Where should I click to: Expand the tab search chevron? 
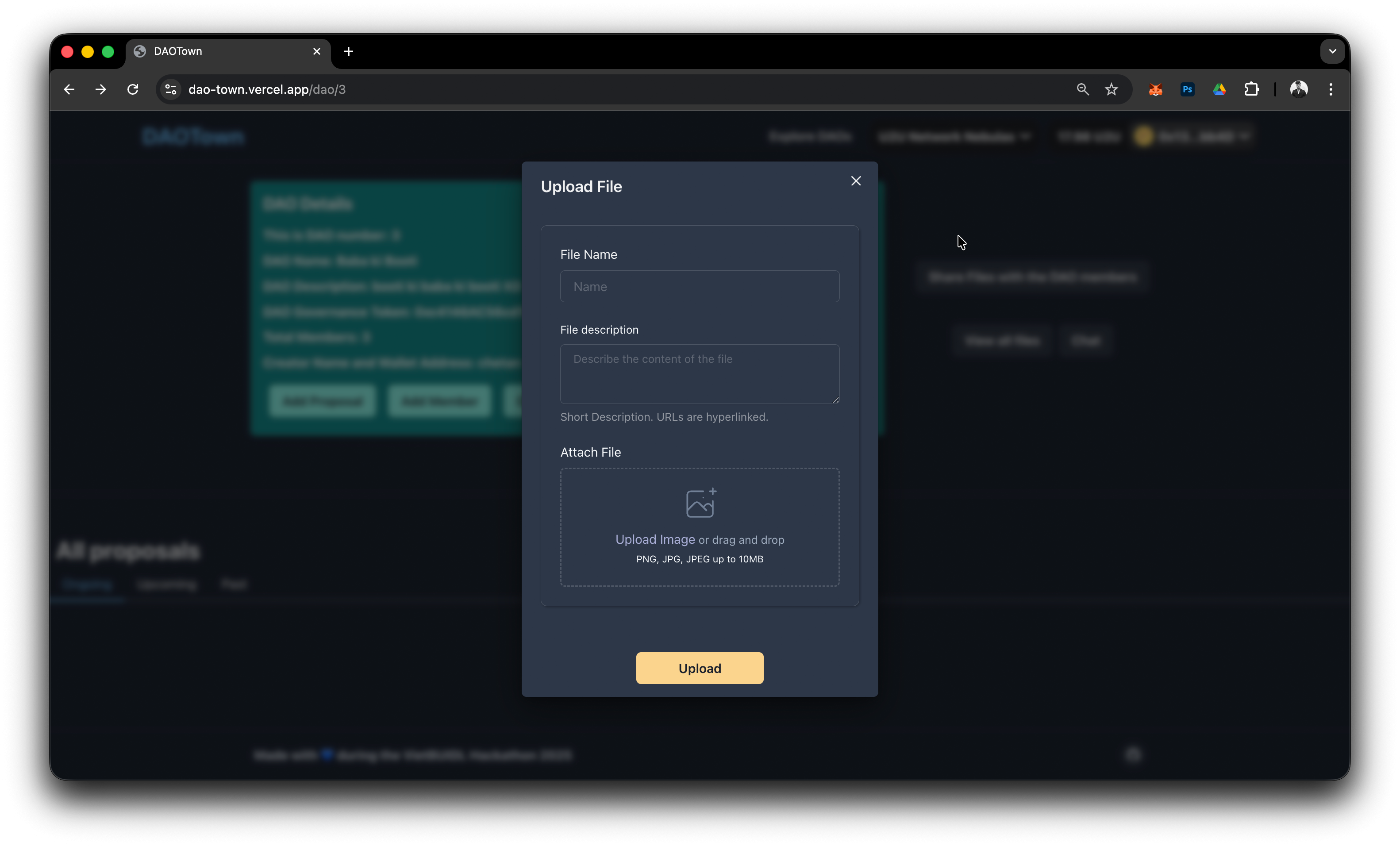[x=1332, y=51]
